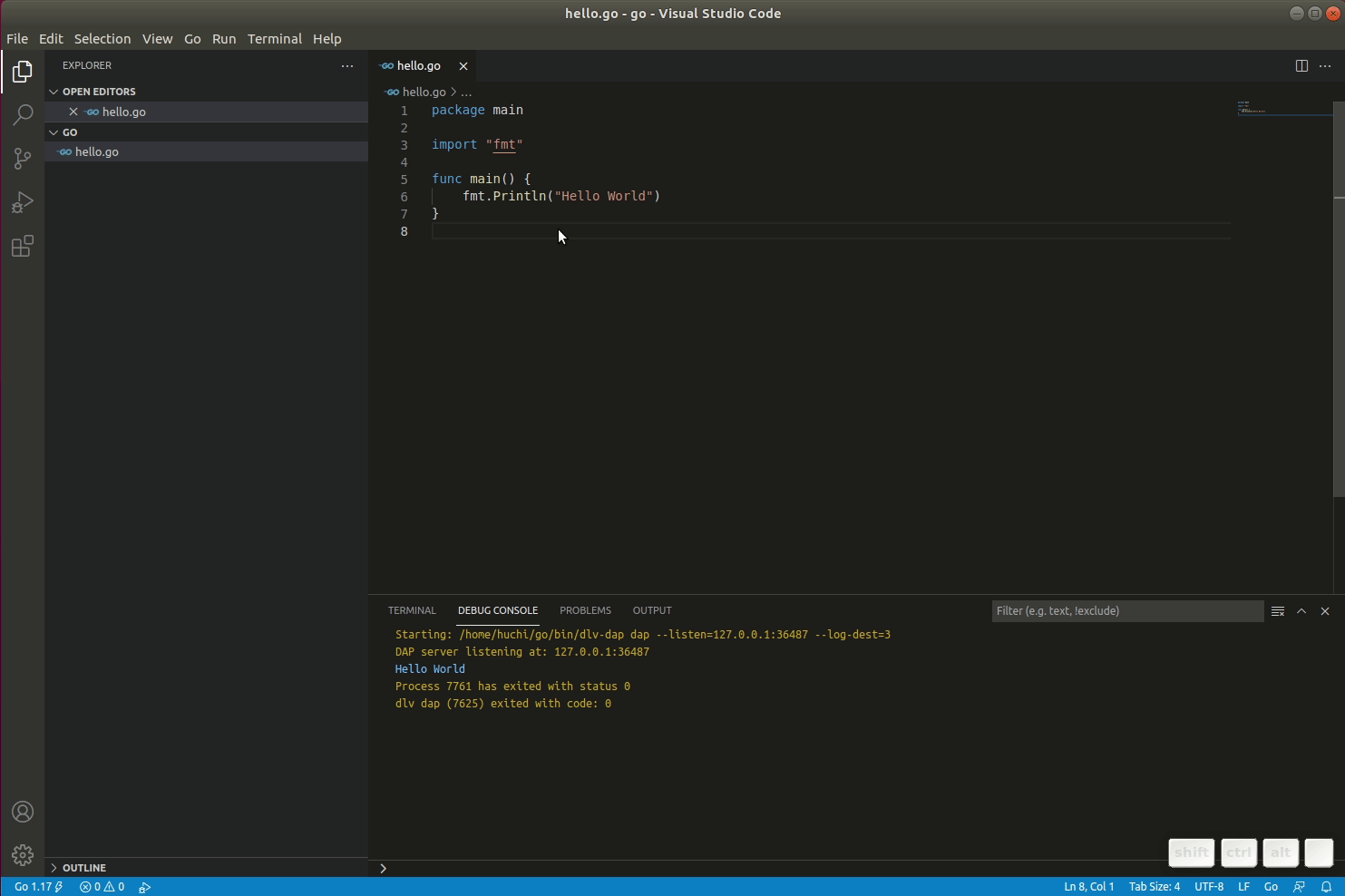
Task: Clear the debug console output
Action: [x=1278, y=611]
